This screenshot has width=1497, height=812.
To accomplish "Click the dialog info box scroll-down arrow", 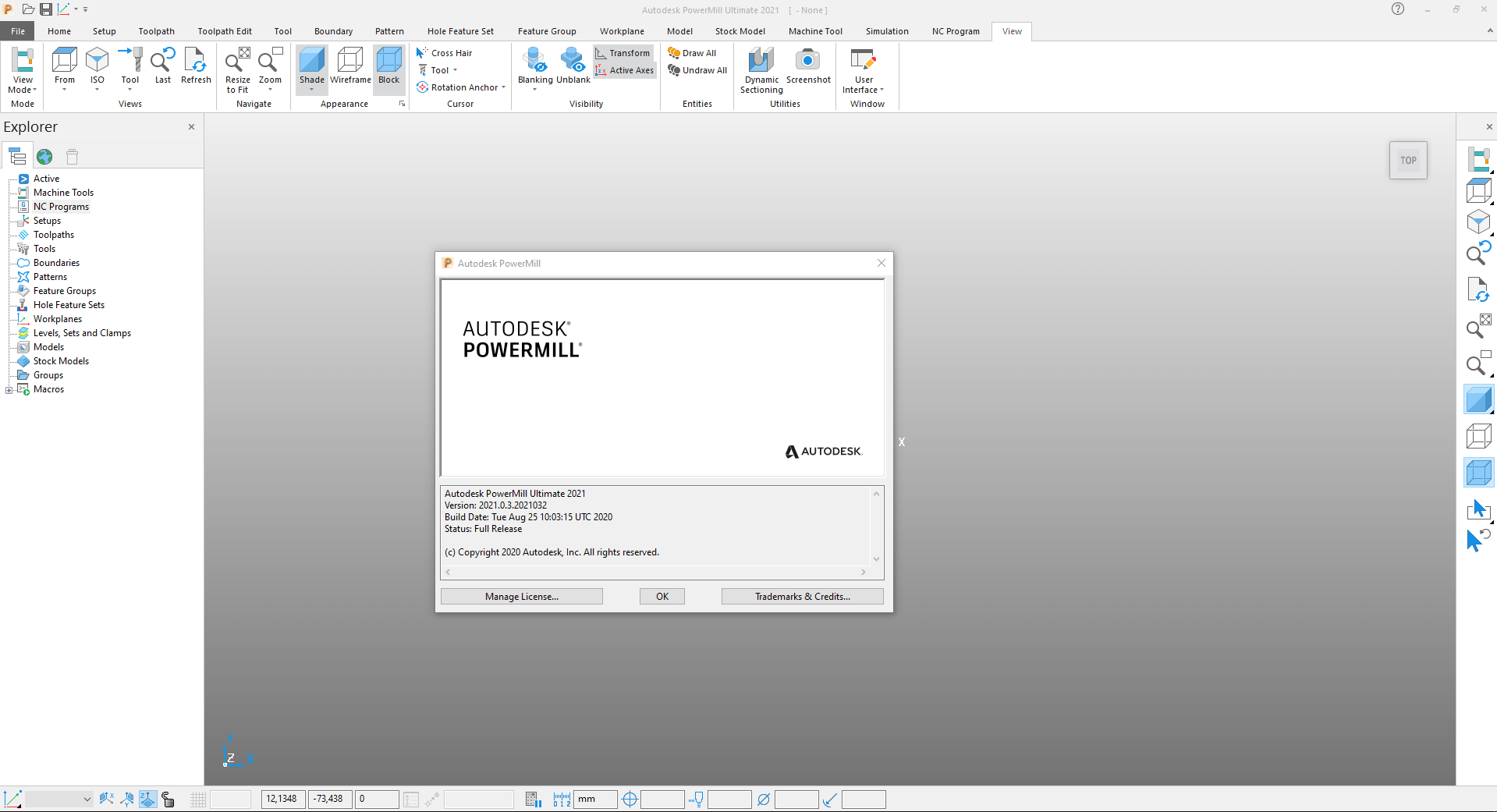I will pyautogui.click(x=877, y=558).
